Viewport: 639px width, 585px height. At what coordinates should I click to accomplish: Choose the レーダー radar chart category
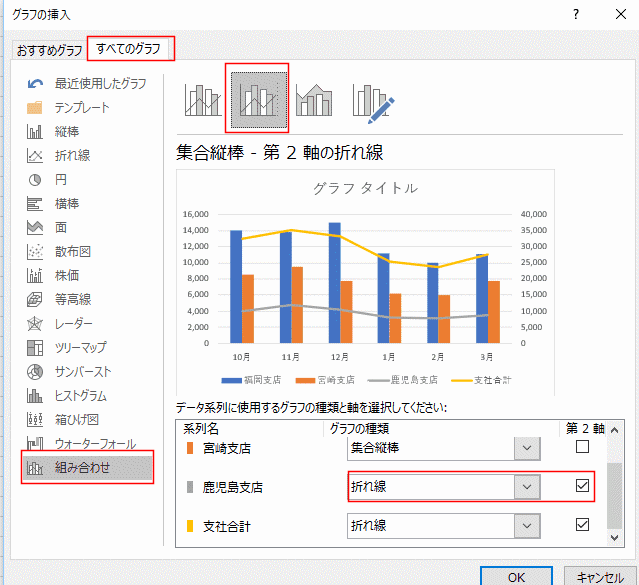(73, 324)
